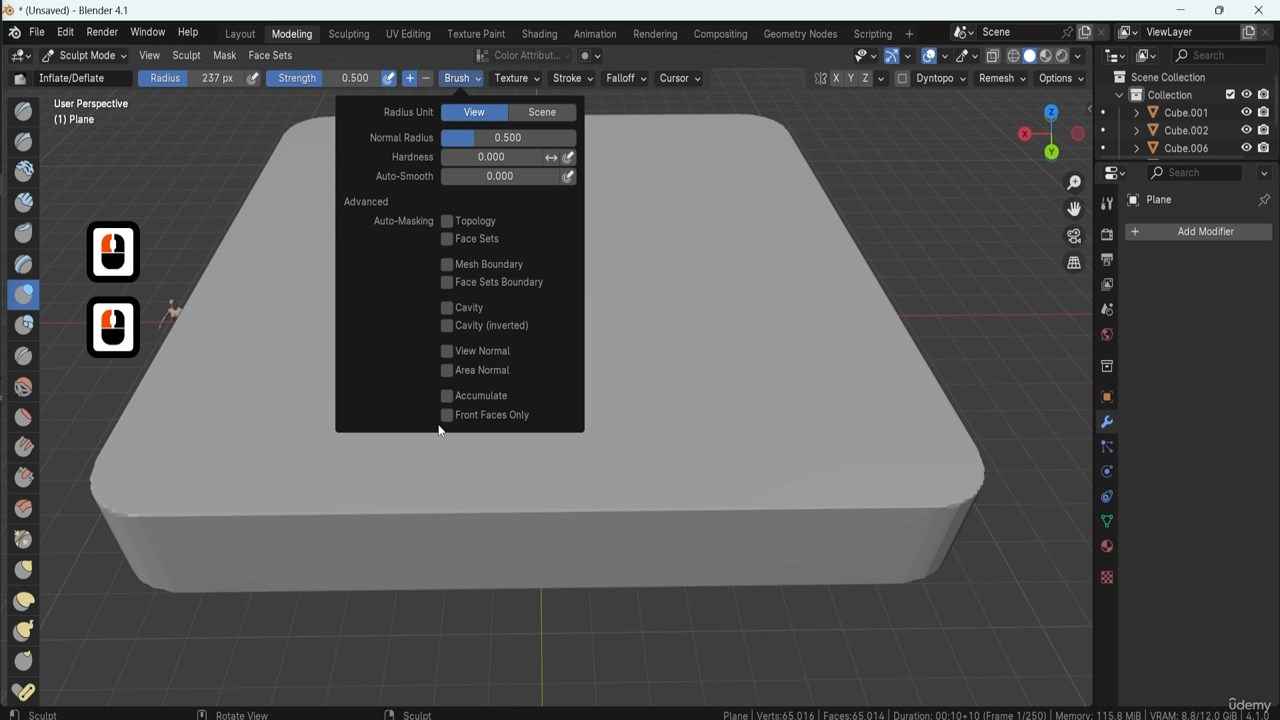Toggle the camera view icon
Viewport: 1280px width, 720px height.
[1074, 236]
